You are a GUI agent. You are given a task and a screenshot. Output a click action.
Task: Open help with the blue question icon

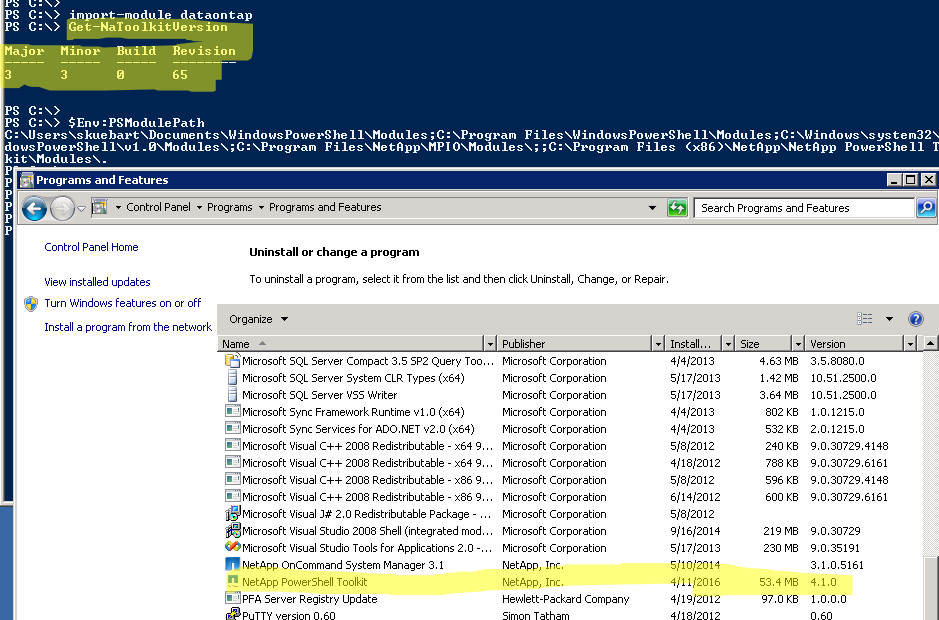coord(916,319)
